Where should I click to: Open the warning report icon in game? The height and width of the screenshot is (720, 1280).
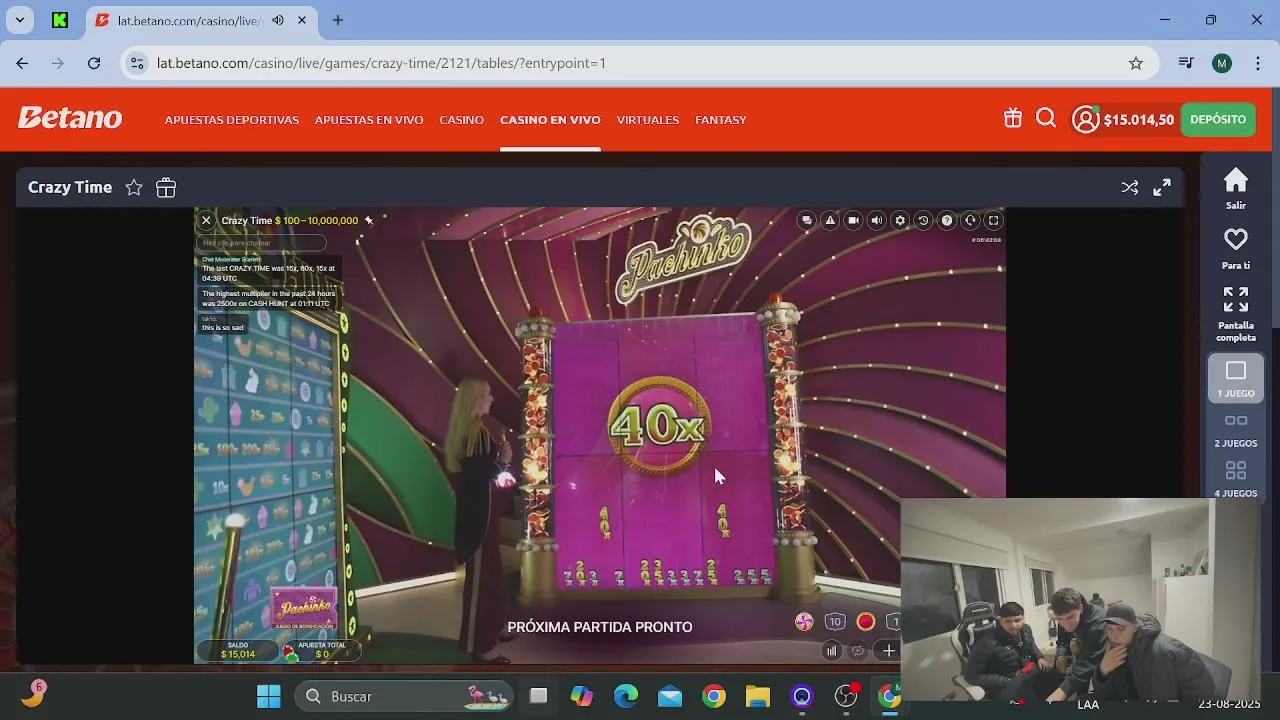[830, 221]
